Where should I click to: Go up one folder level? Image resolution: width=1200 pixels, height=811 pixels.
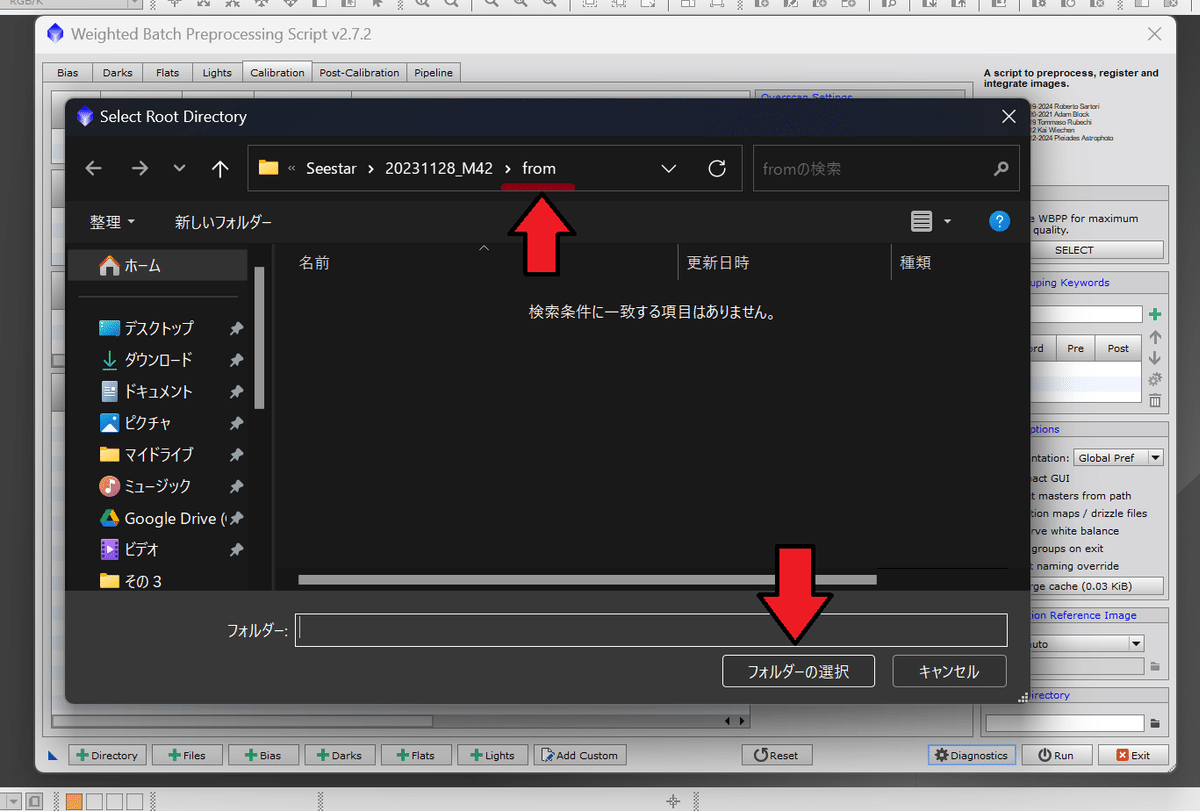[x=221, y=169]
